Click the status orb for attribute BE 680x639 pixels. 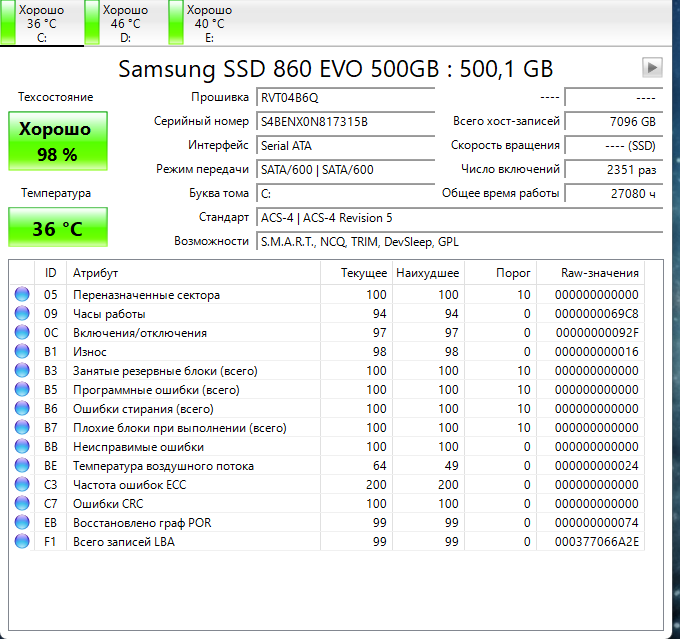click(x=22, y=465)
